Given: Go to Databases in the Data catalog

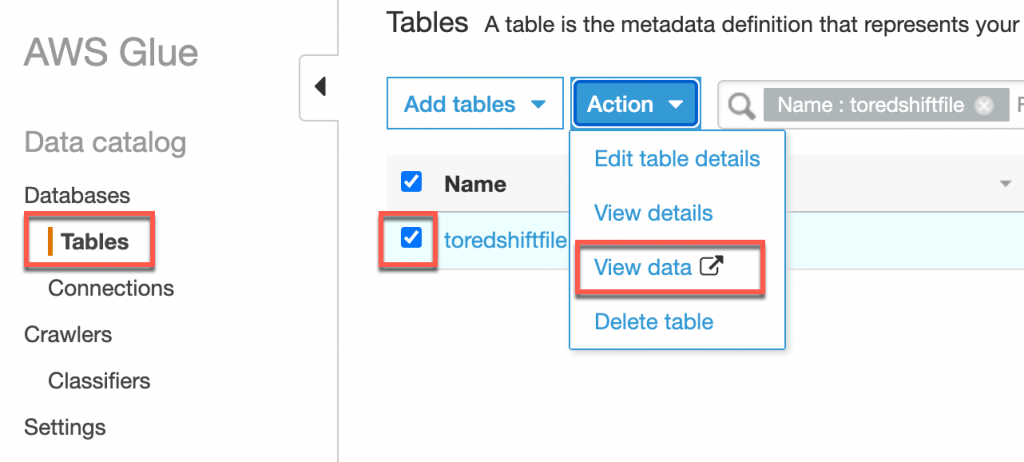Looking at the screenshot, I should point(77,195).
